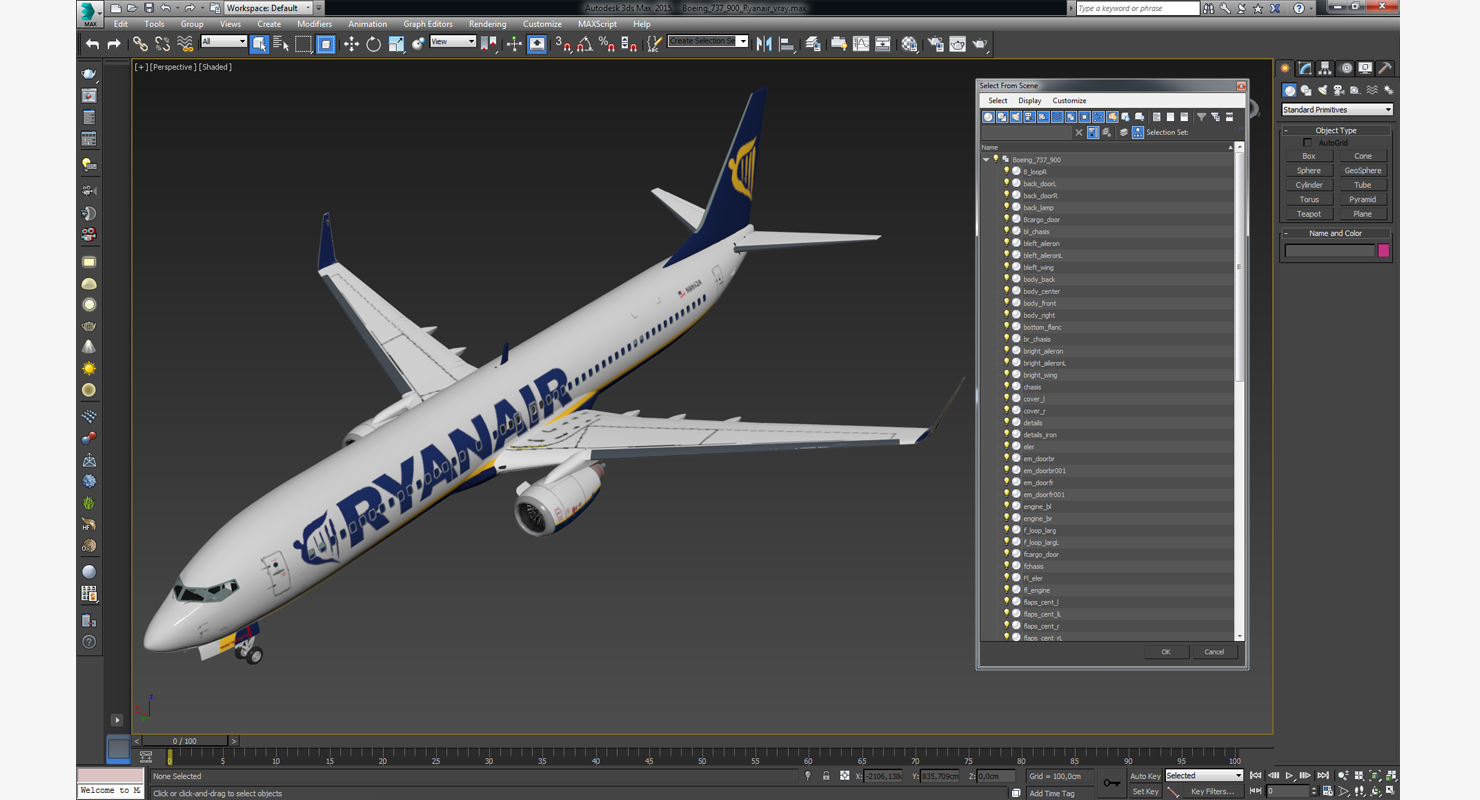This screenshot has width=1480, height=800.
Task: Open Customize menu in Select From Scene
Action: (x=1069, y=101)
